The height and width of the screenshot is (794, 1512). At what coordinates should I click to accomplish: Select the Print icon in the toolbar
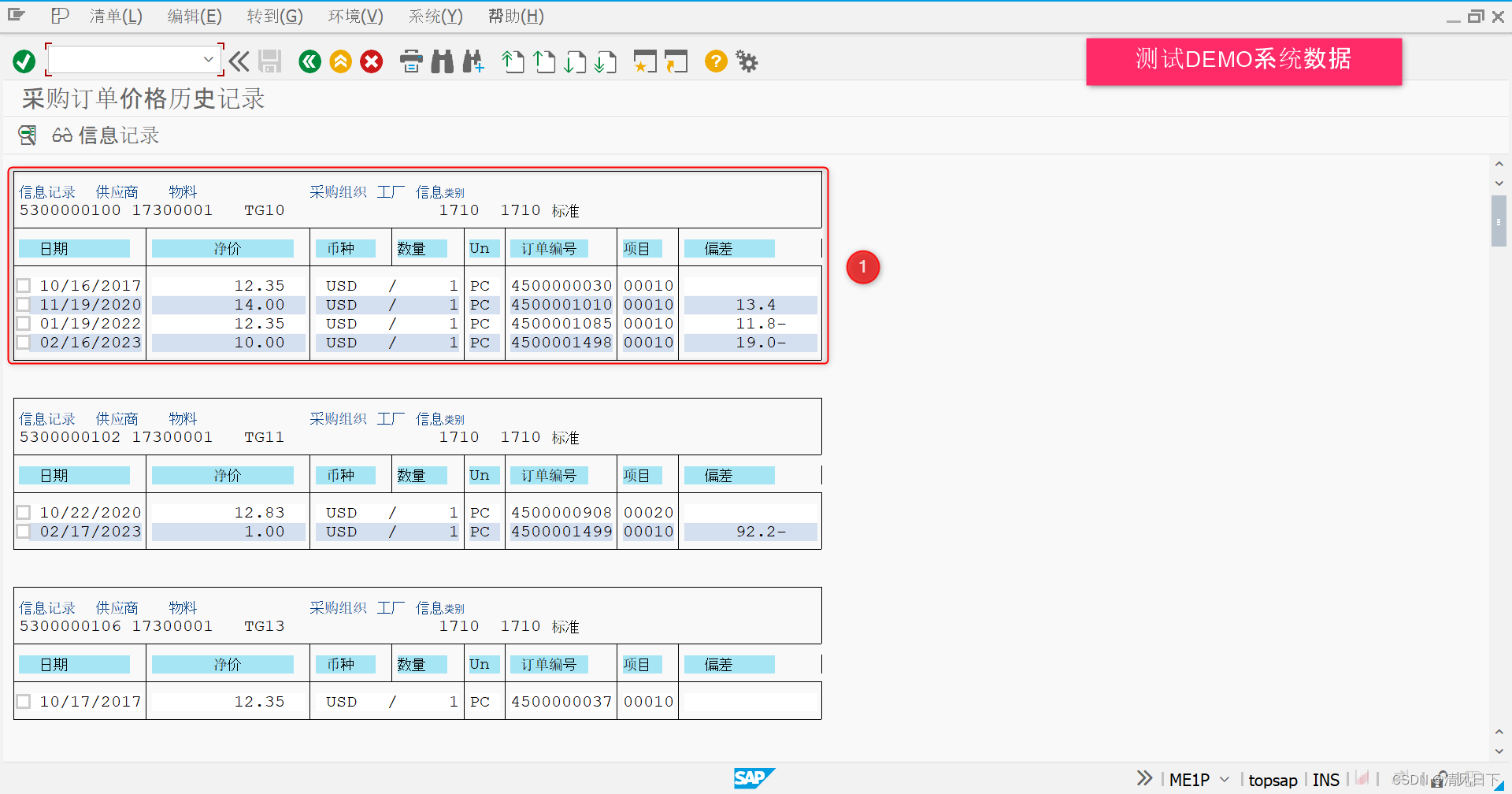click(x=411, y=61)
